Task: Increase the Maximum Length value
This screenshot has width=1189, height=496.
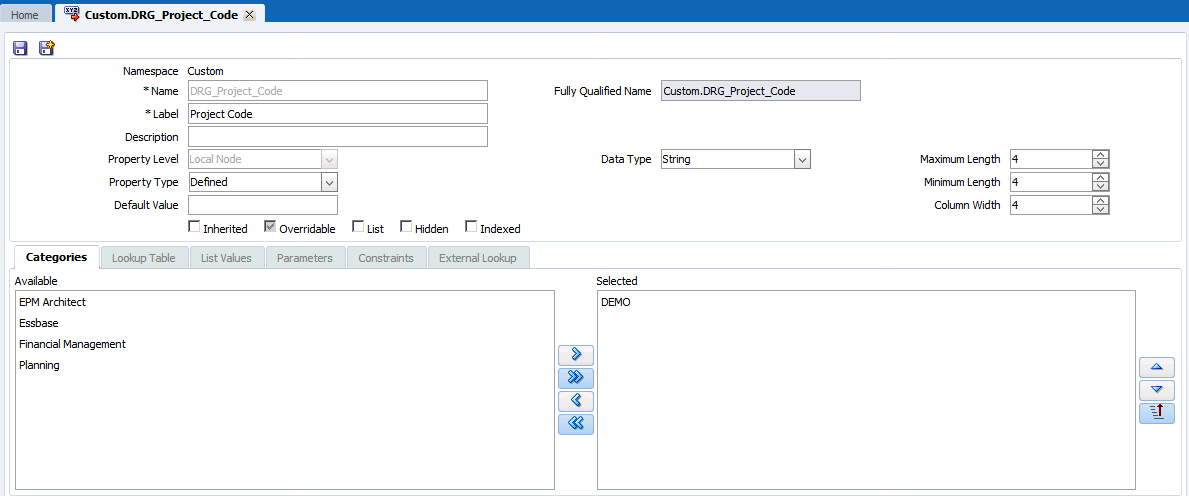Action: pos(1101,155)
